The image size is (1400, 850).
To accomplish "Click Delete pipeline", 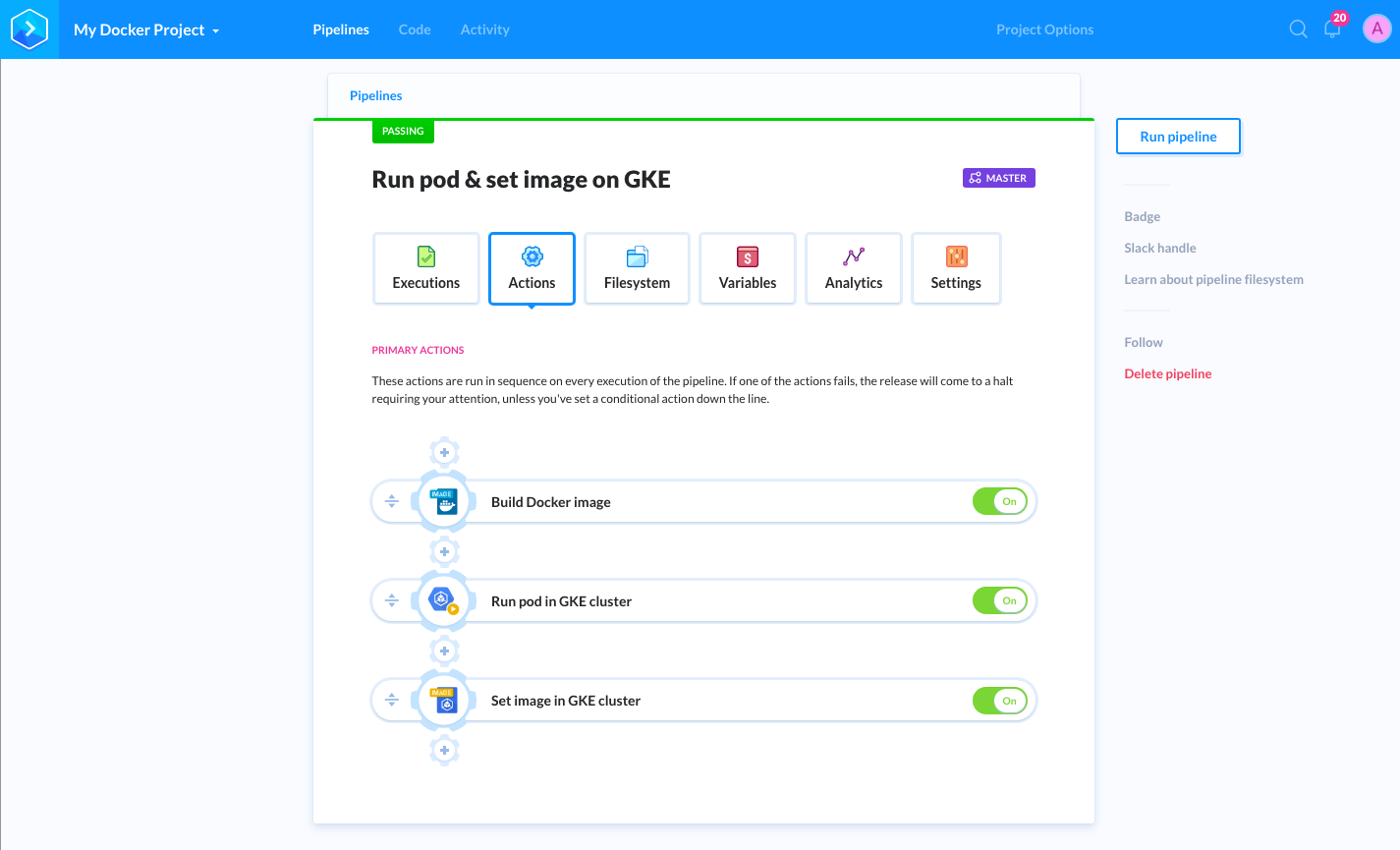I will tap(1168, 373).
